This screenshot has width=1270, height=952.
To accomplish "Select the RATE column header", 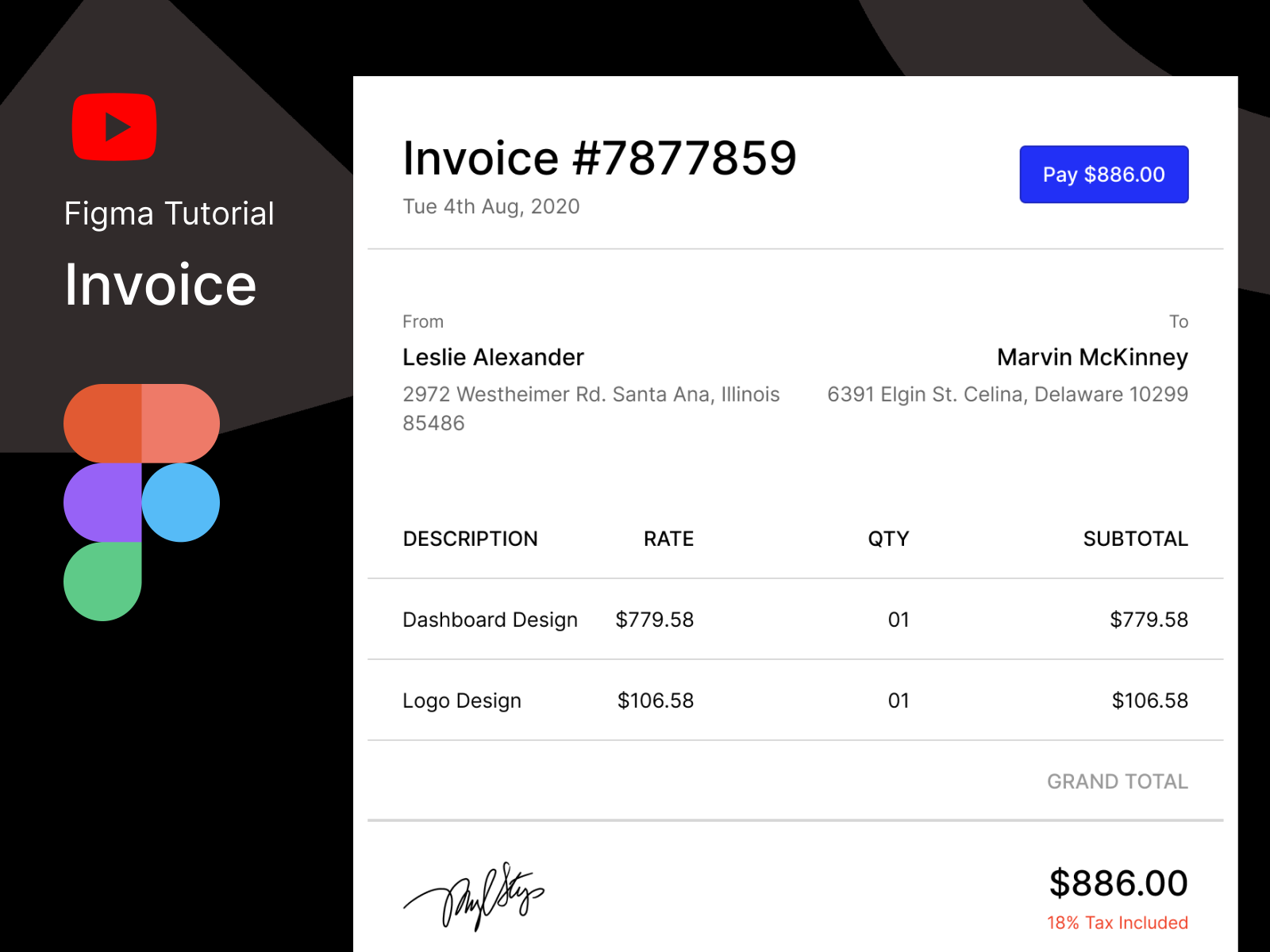I will [668, 539].
